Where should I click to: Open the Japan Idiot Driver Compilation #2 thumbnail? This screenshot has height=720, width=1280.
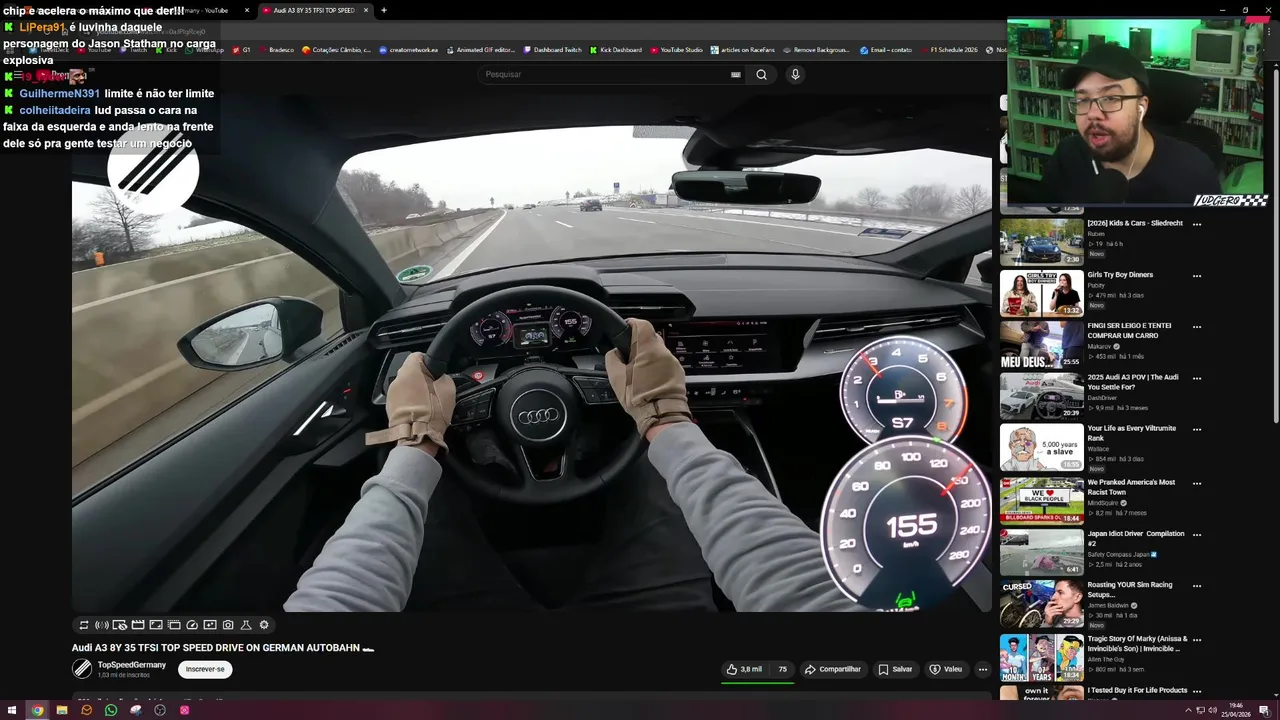coord(1041,552)
